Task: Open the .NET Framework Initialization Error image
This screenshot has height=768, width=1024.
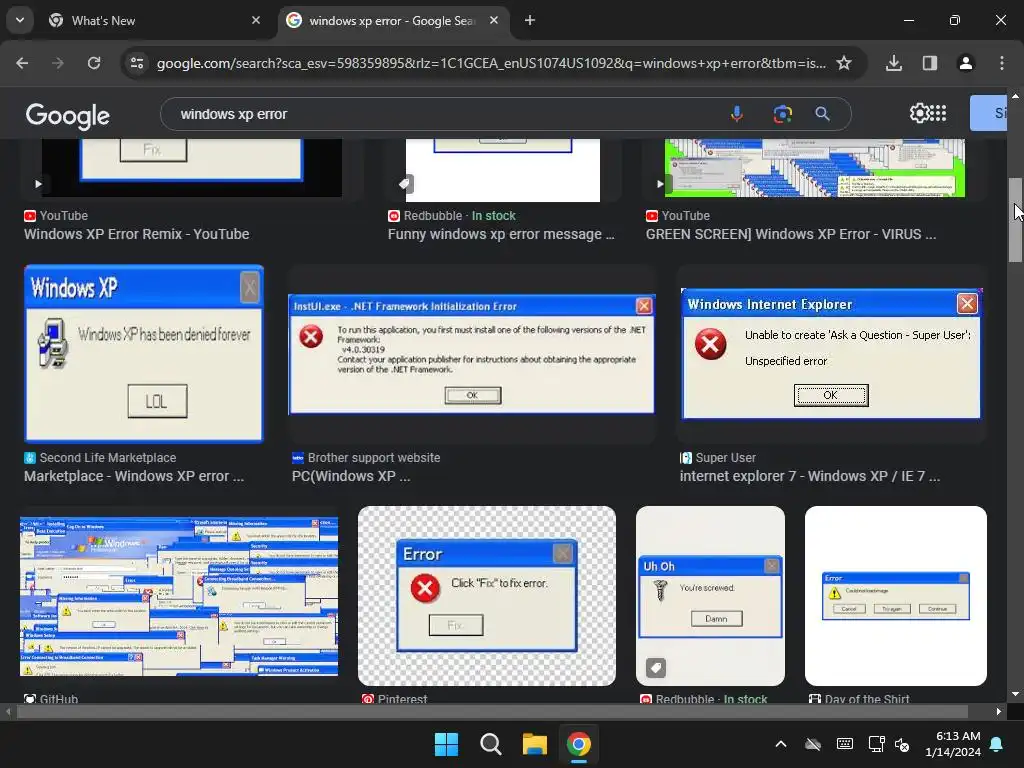Action: (x=472, y=354)
